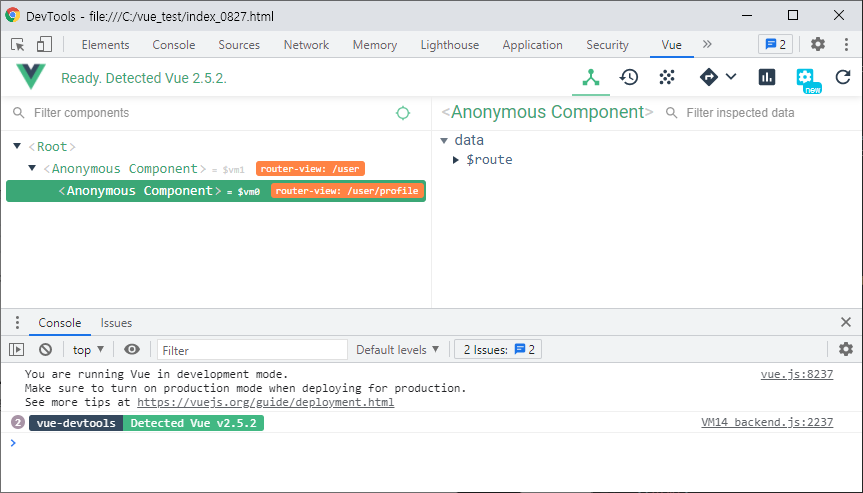Click the Detected Vue v2.5.2 label

click(x=193, y=423)
